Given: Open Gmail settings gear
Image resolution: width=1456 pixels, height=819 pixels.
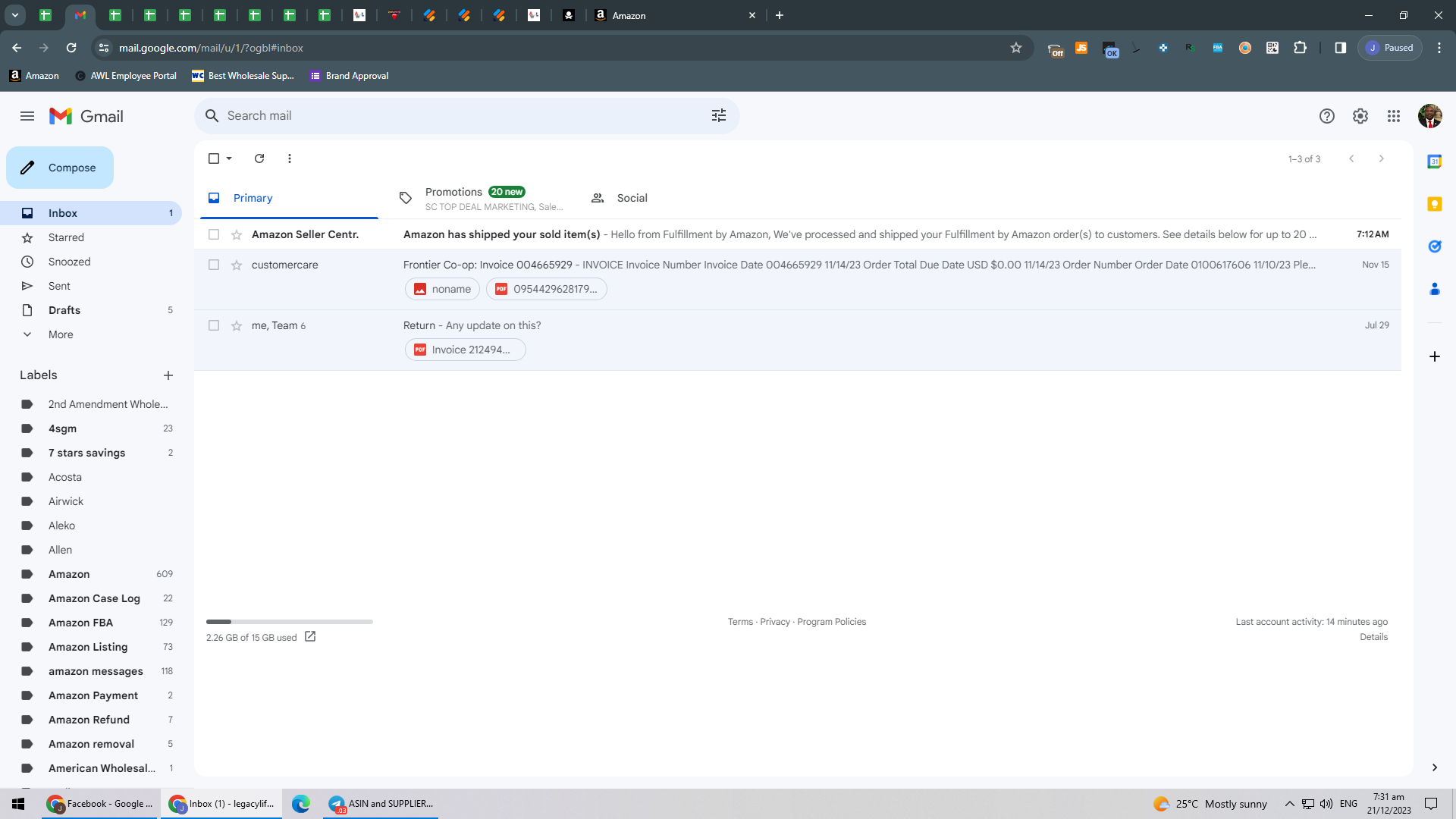Looking at the screenshot, I should pyautogui.click(x=1360, y=116).
